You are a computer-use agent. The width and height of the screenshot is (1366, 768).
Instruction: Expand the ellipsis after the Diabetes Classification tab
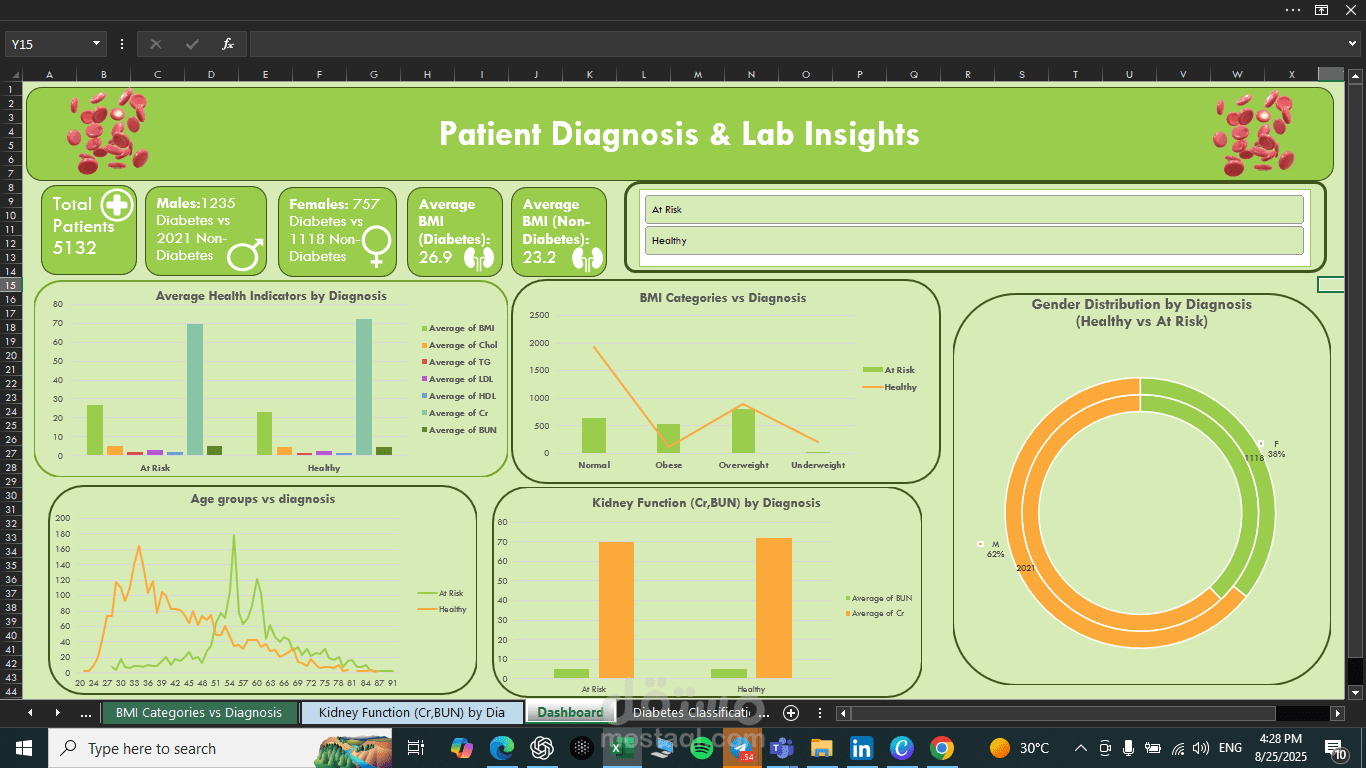click(x=763, y=712)
